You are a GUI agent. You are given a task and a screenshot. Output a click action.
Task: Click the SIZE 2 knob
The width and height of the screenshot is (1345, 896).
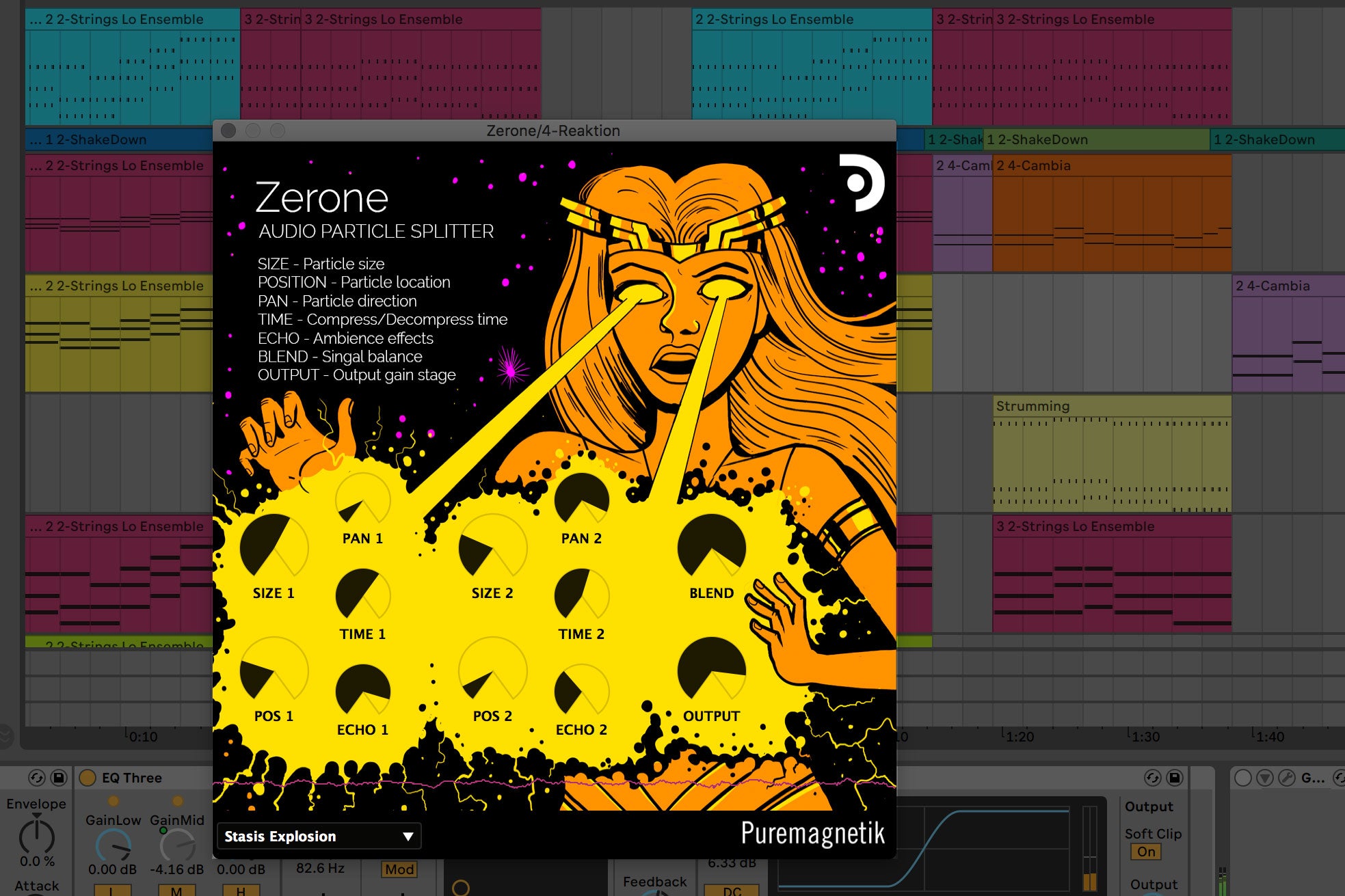click(492, 548)
